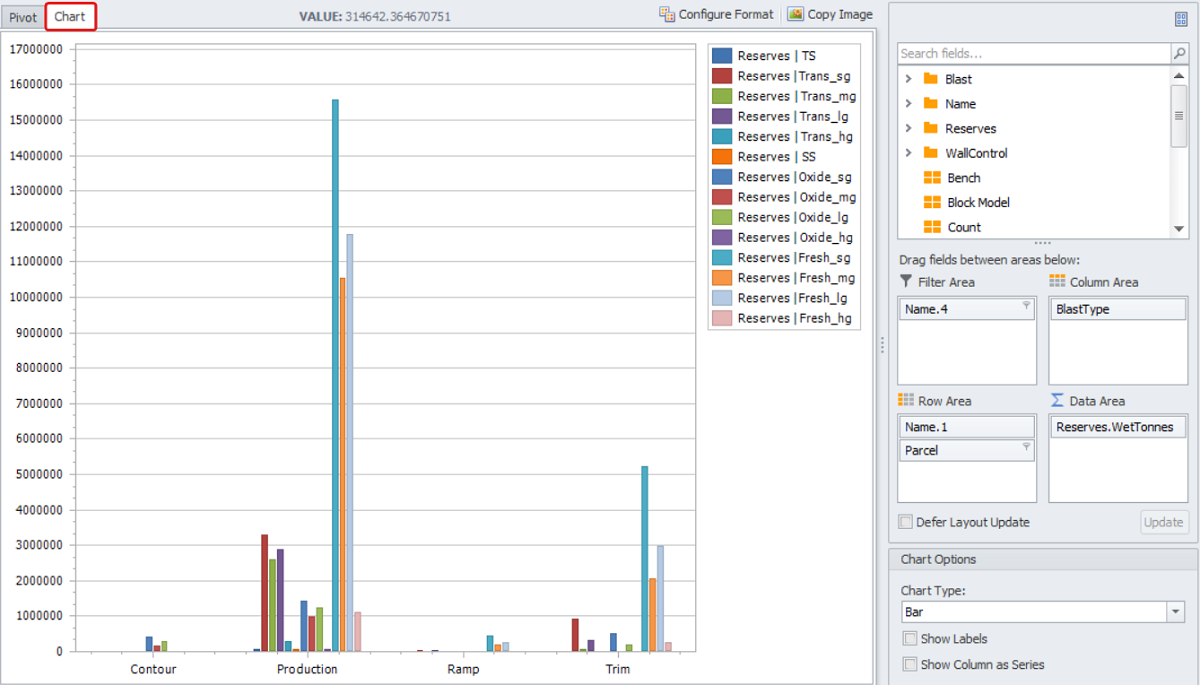This screenshot has height=685, width=1200.
Task: Enable Defer Layout Update checkbox
Action: 906,522
